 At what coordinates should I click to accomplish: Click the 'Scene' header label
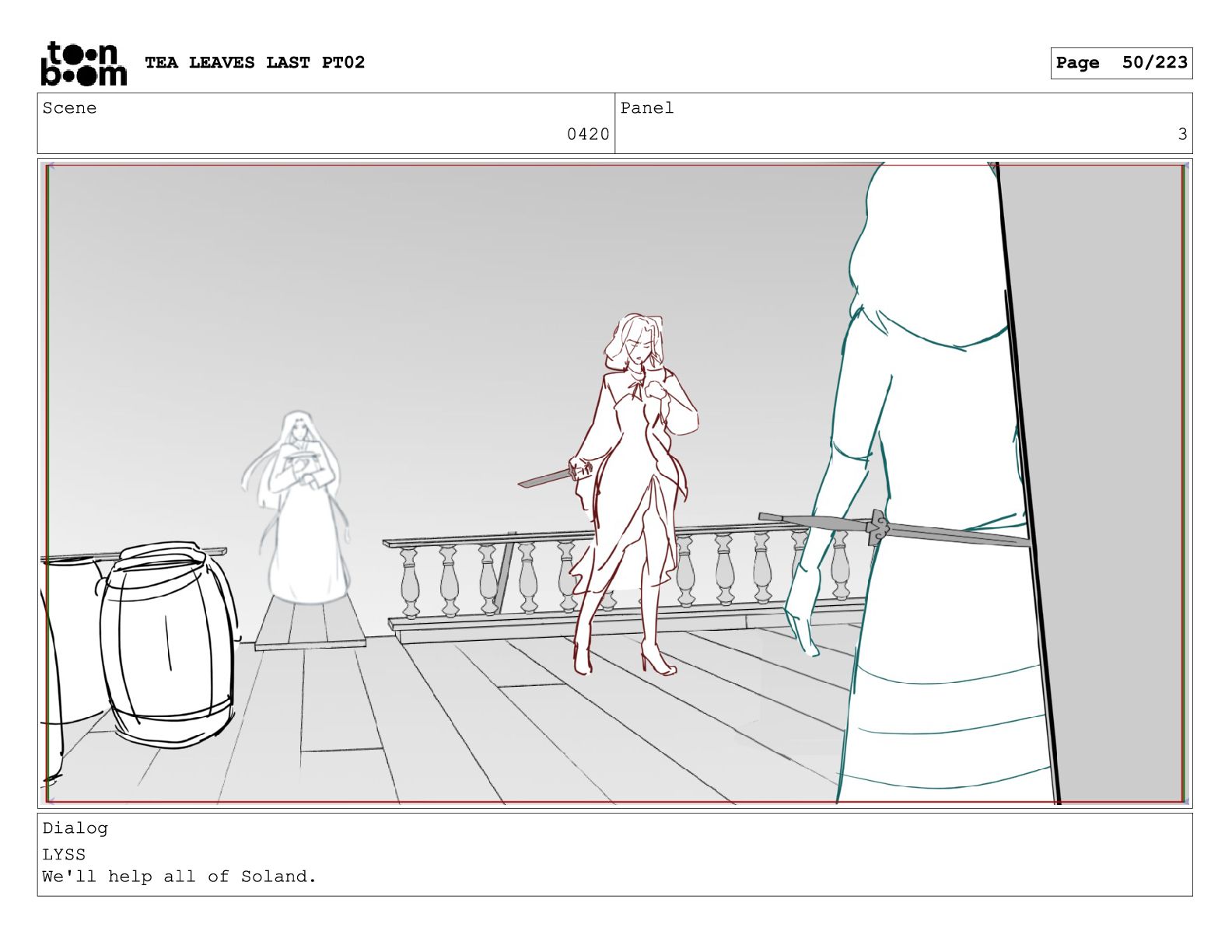coord(69,108)
